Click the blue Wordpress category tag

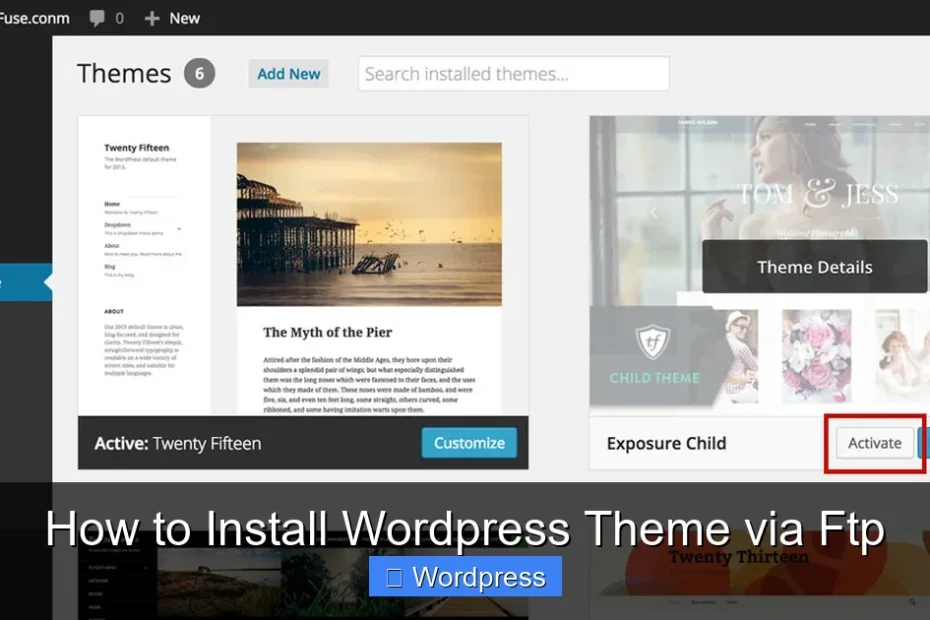465,577
